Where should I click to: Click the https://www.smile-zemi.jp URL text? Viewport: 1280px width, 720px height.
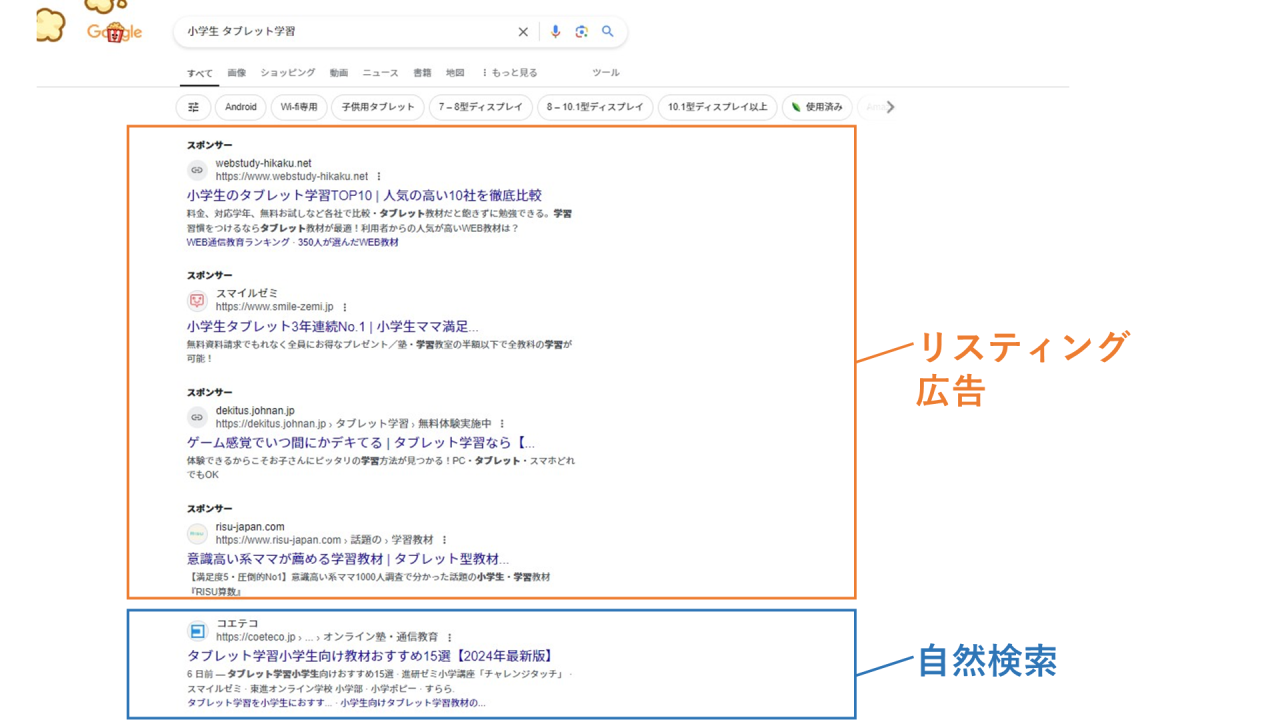click(x=275, y=307)
